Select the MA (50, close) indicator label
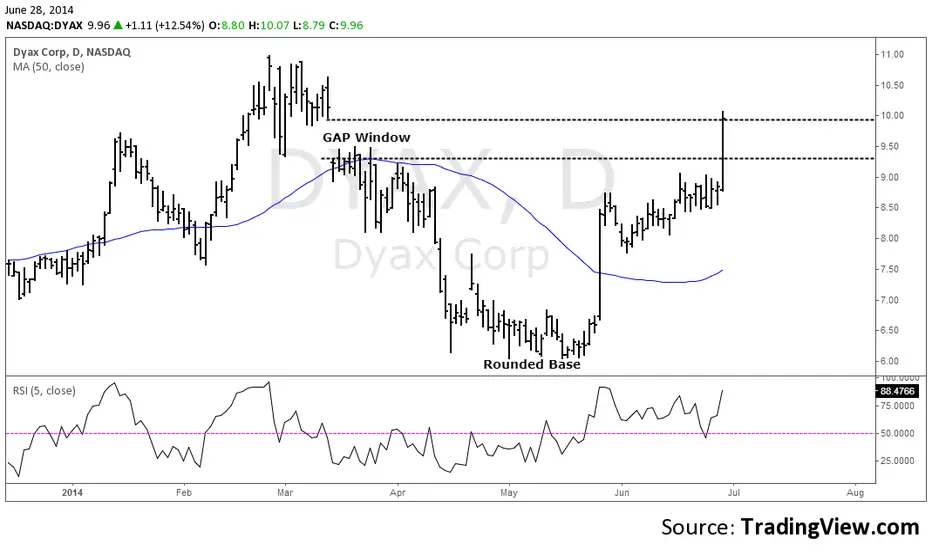 (49, 67)
